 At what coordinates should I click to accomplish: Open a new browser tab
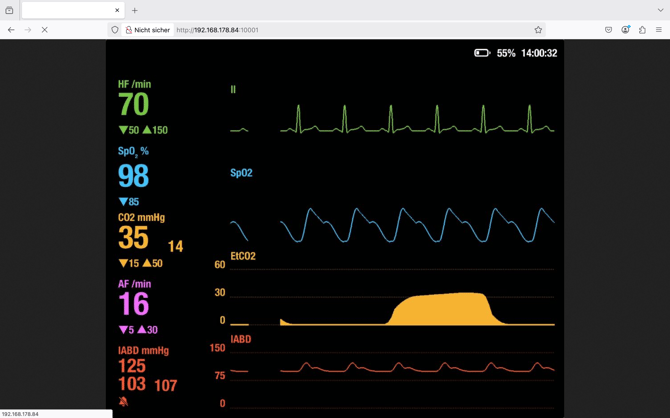coord(135,10)
